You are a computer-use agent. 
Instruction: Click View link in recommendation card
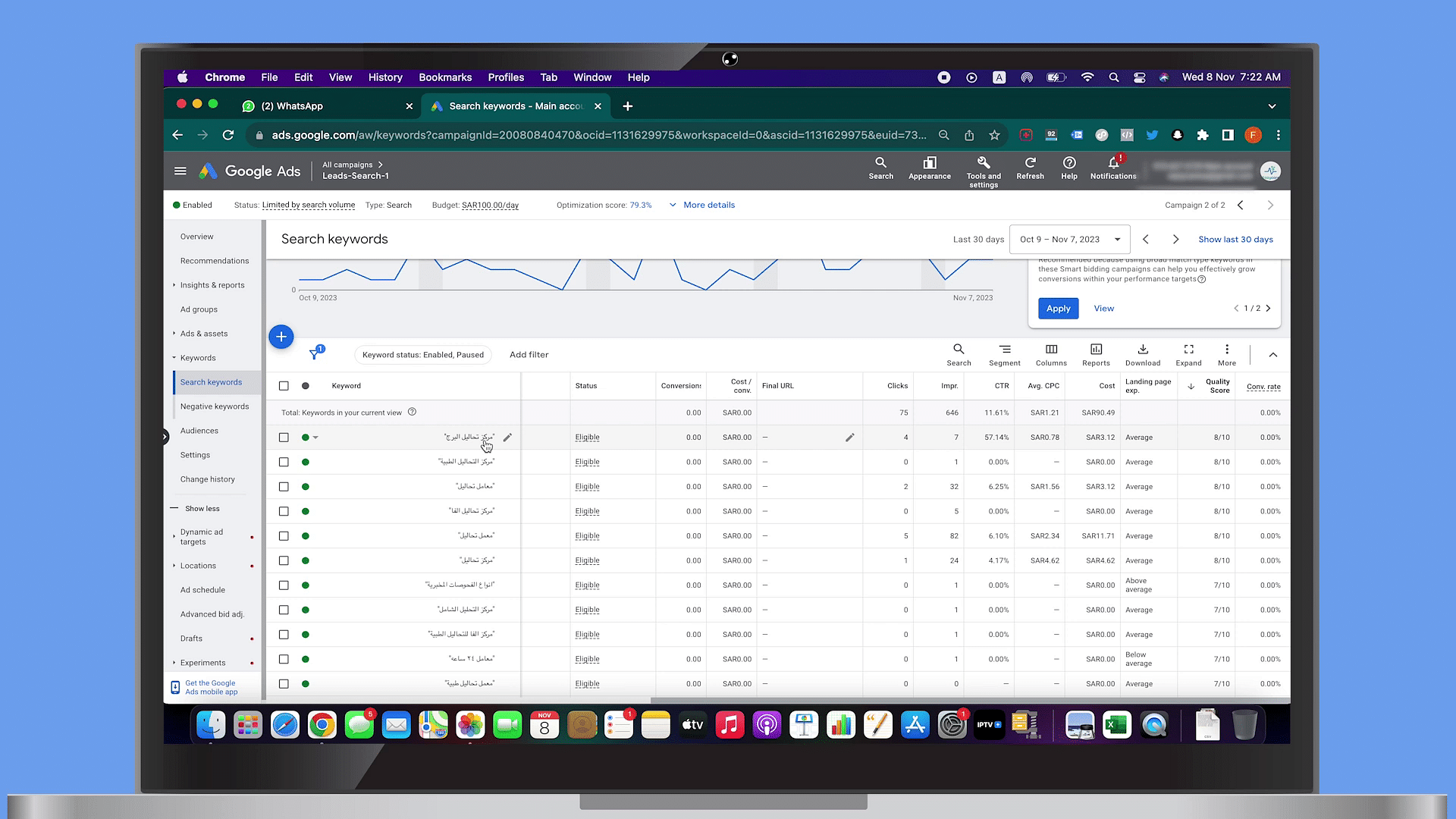tap(1103, 309)
